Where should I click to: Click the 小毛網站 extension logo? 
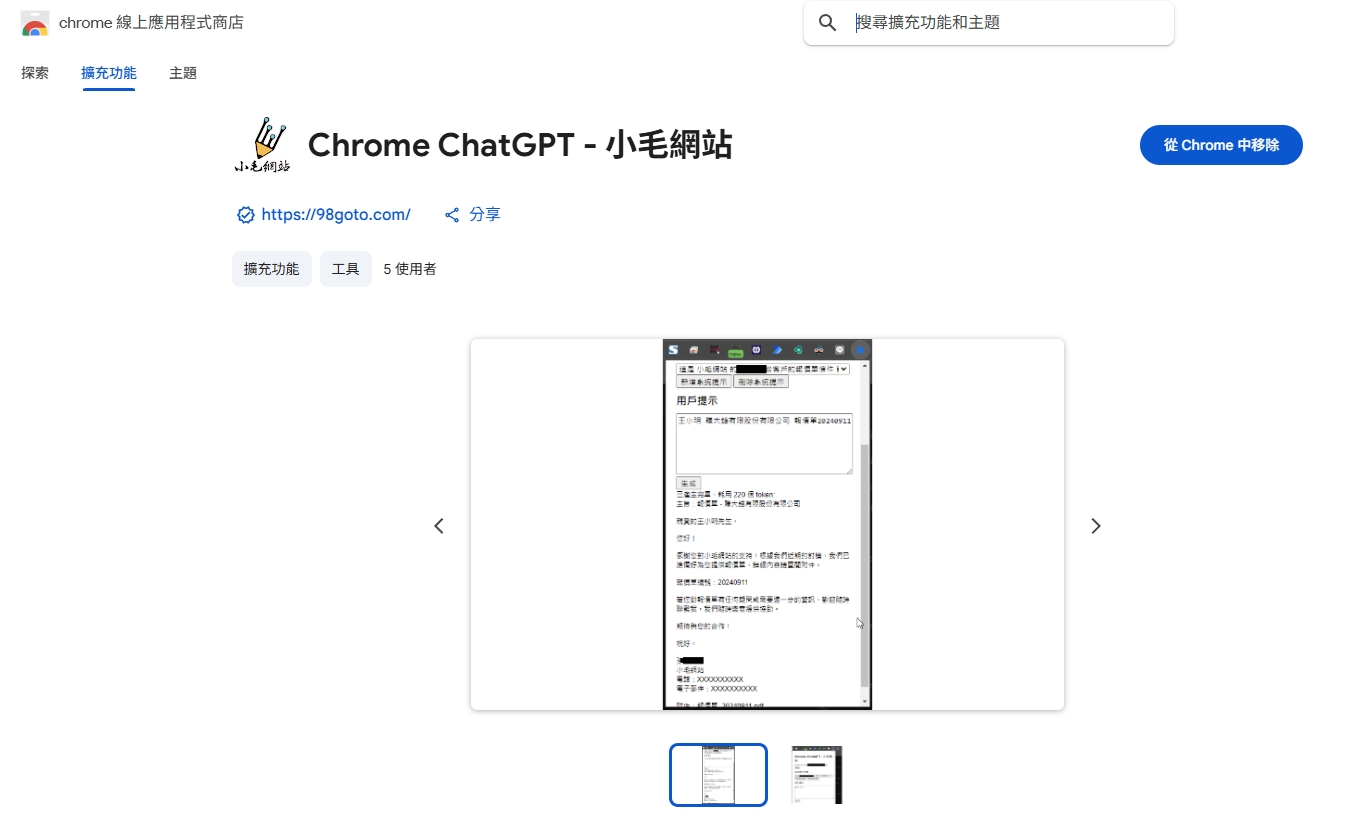(262, 145)
